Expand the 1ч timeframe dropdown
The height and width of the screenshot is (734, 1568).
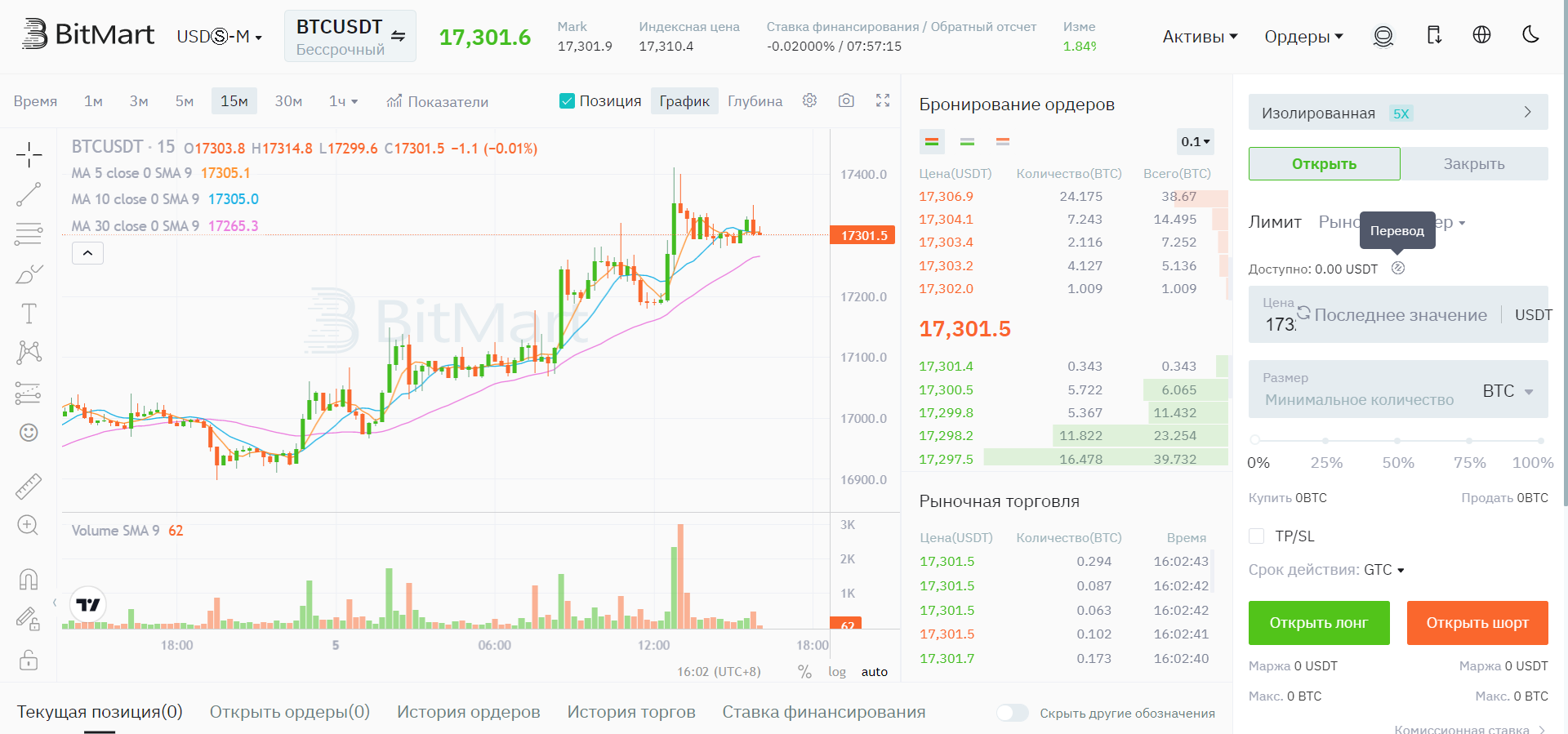[x=344, y=101]
